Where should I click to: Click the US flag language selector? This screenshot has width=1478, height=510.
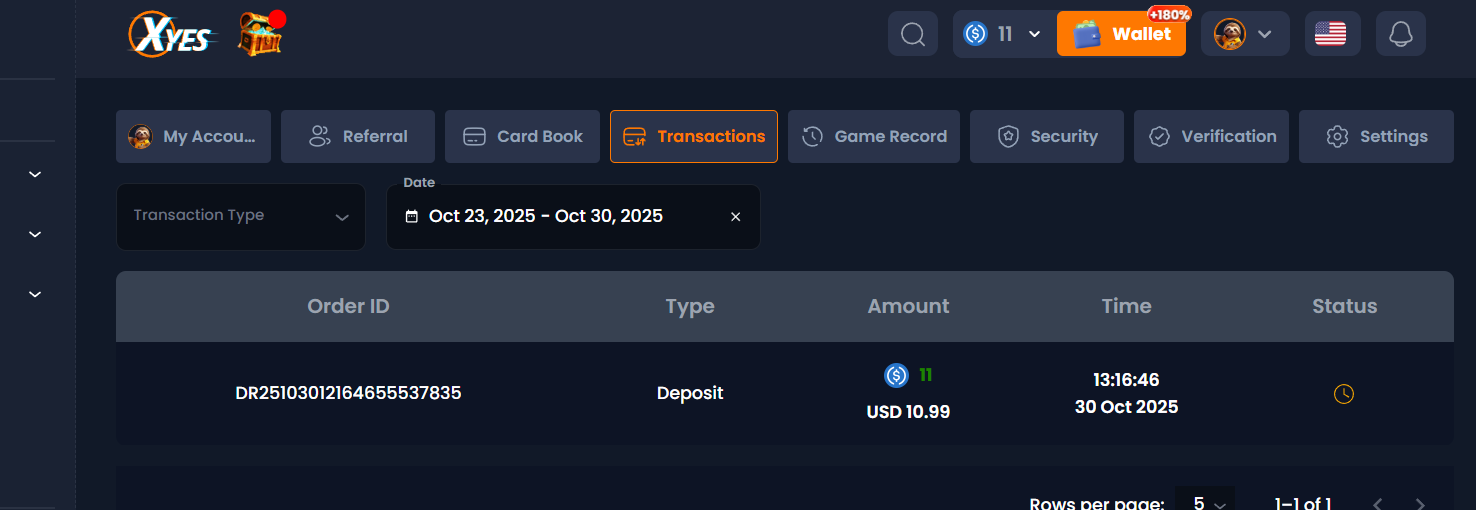[1330, 35]
